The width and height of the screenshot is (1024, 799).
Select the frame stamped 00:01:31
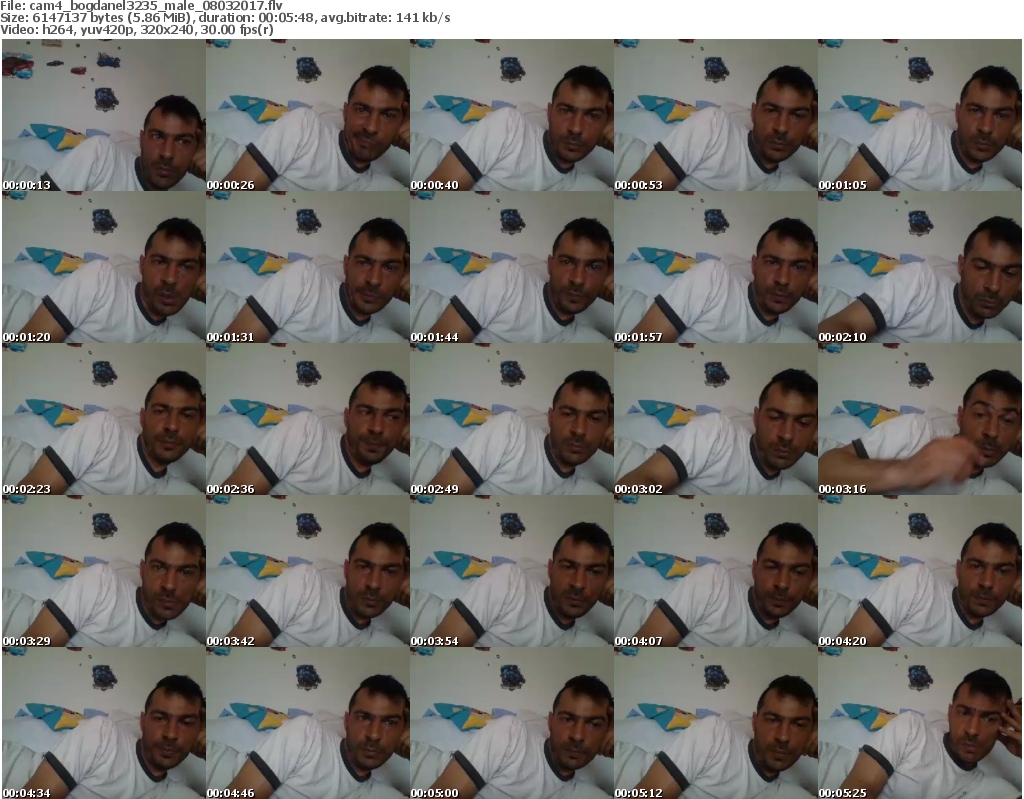coord(308,267)
